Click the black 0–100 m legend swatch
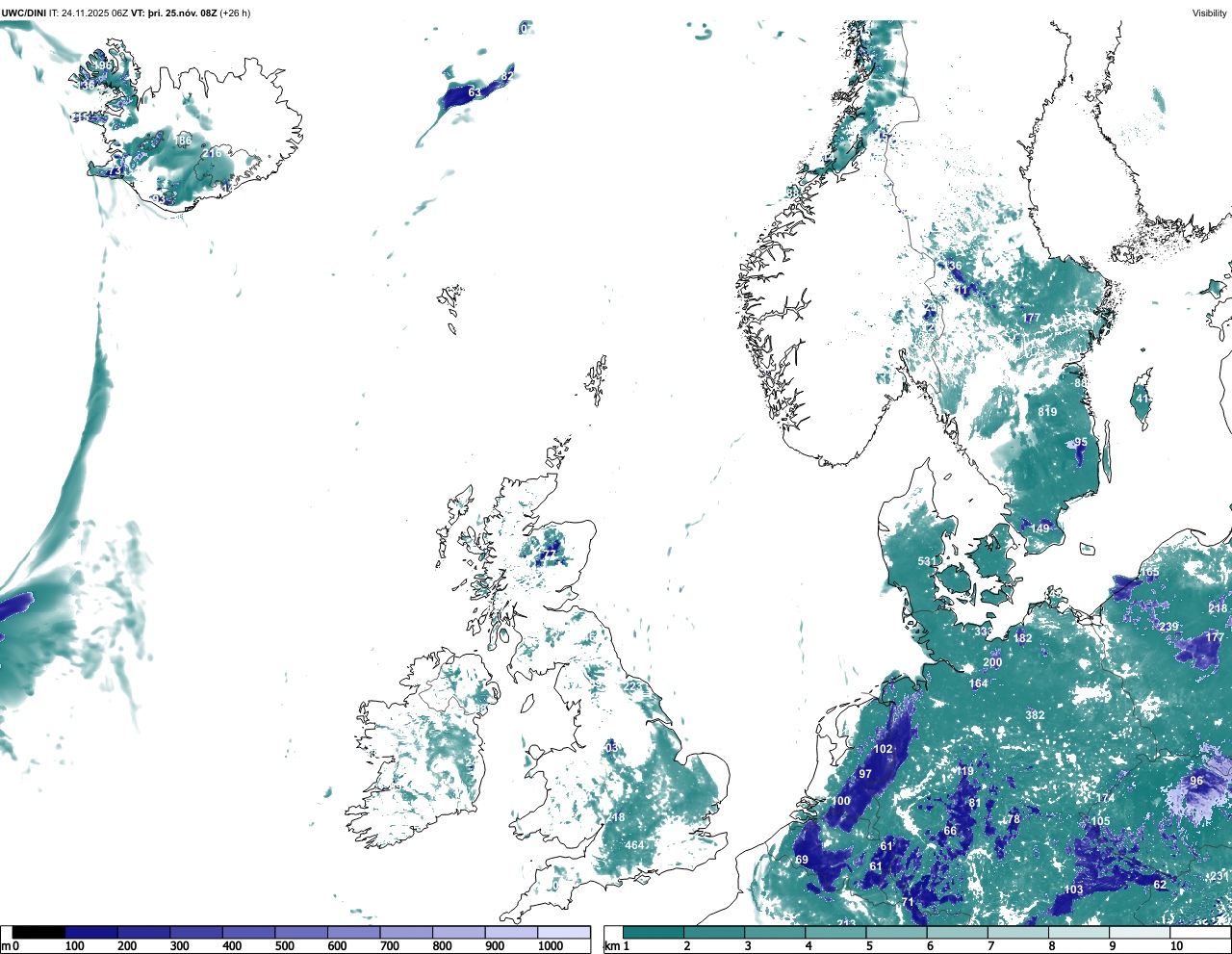 [39, 932]
